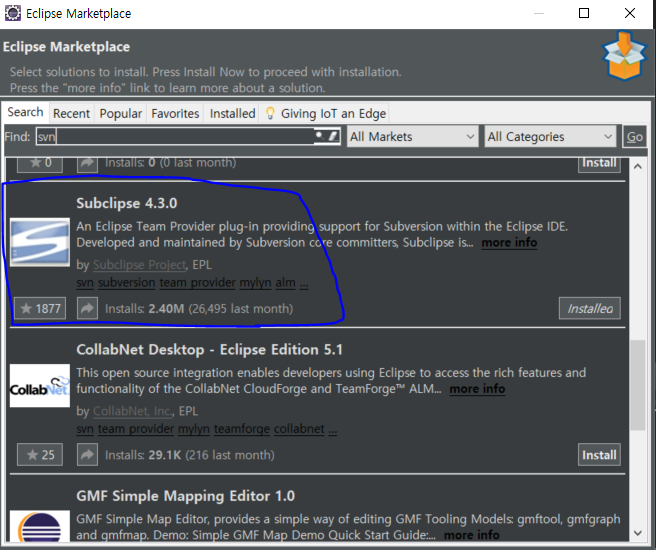This screenshot has height=550, width=656.
Task: Install CollabNet Desktop Eclipse Edition
Action: (599, 455)
